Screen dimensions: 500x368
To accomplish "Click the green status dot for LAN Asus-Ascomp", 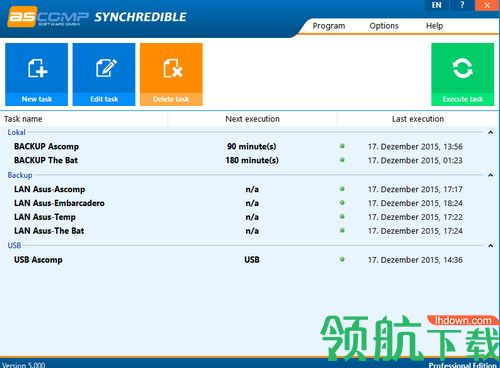I will [x=342, y=189].
